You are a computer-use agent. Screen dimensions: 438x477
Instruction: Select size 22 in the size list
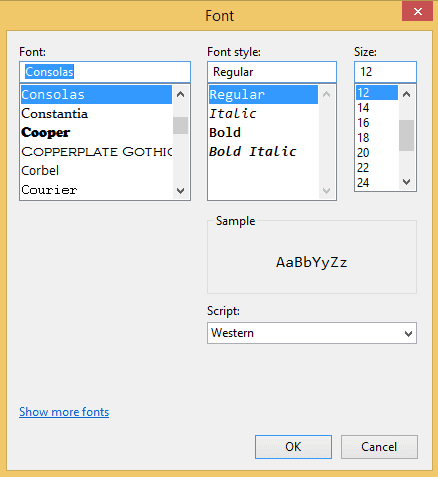pyautogui.click(x=377, y=168)
